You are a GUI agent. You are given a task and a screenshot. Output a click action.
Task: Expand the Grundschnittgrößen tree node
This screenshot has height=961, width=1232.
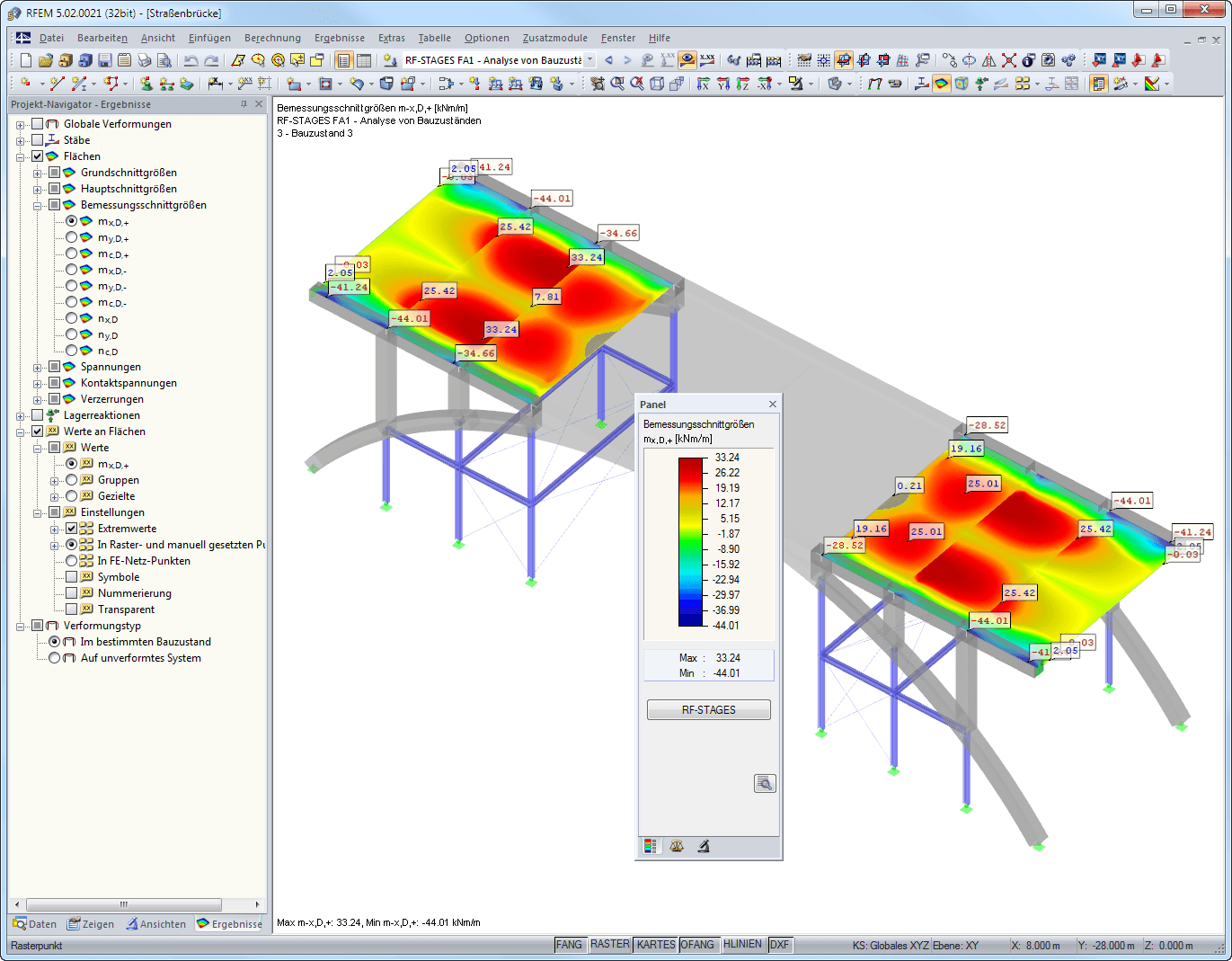37,173
